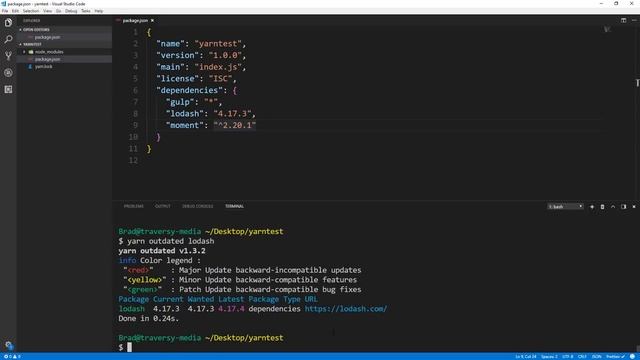Switch to the Output panel tab
Image resolution: width=640 pixels, height=360 pixels.
(163, 207)
